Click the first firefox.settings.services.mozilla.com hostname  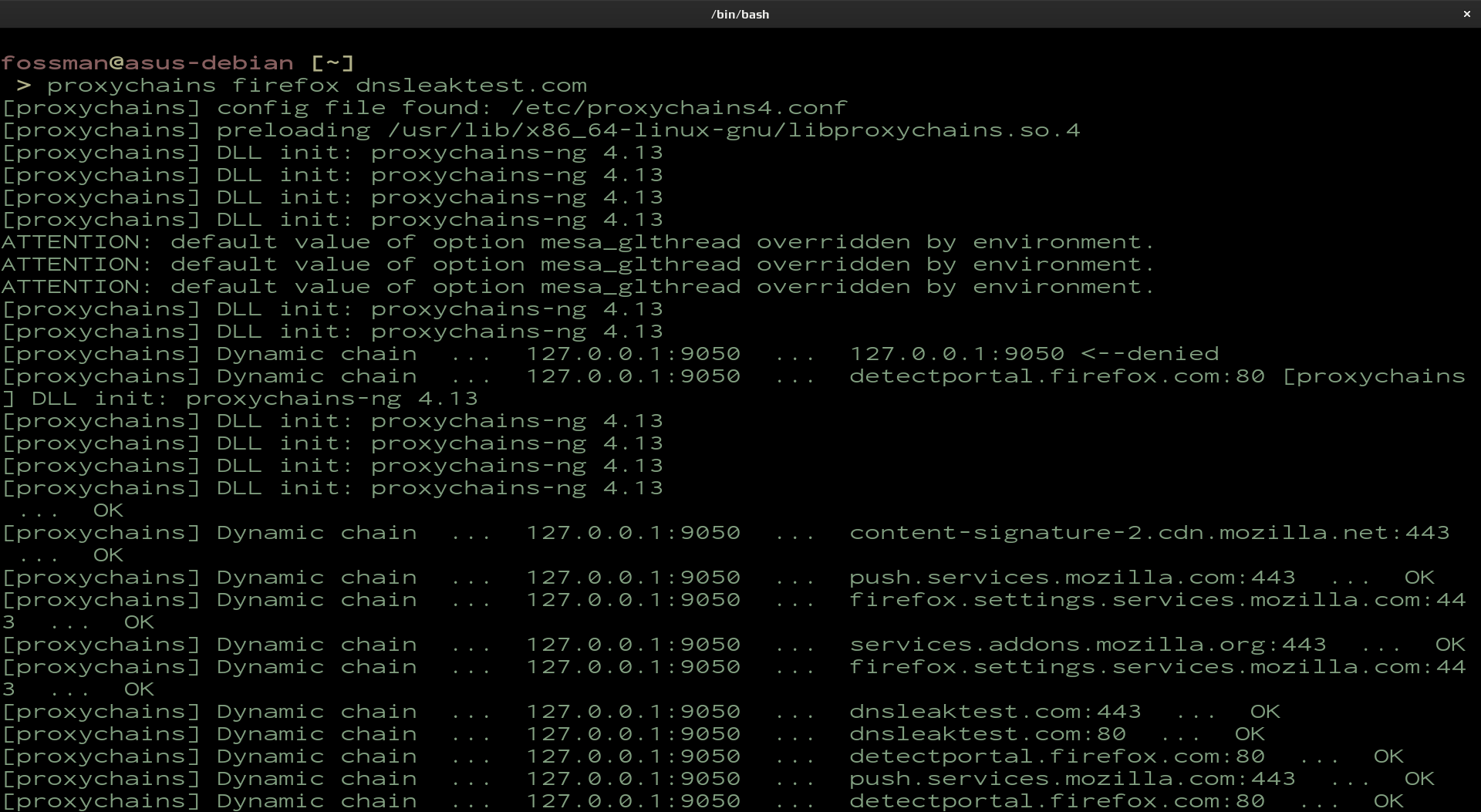click(1149, 599)
